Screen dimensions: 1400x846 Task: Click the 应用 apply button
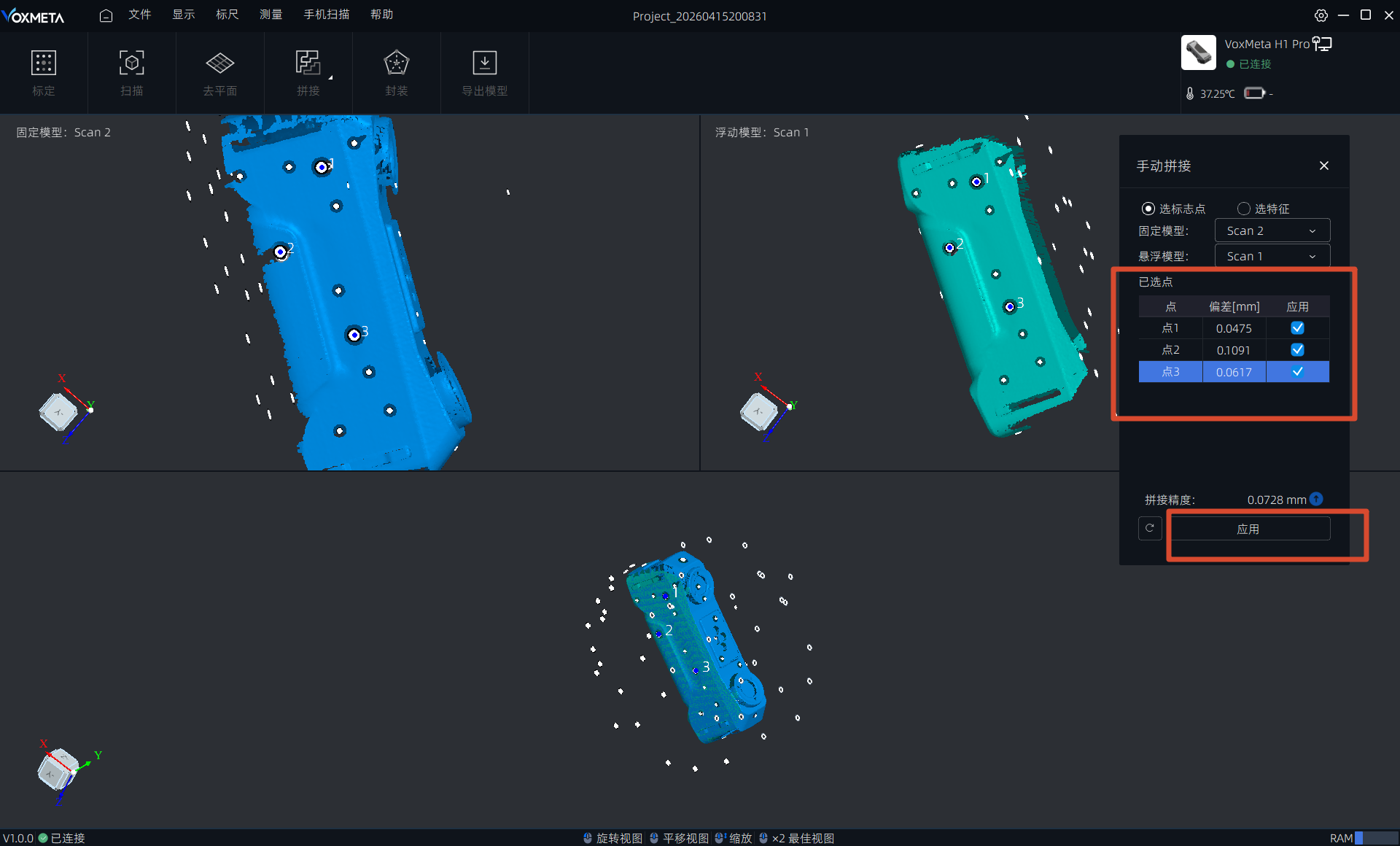(1248, 528)
